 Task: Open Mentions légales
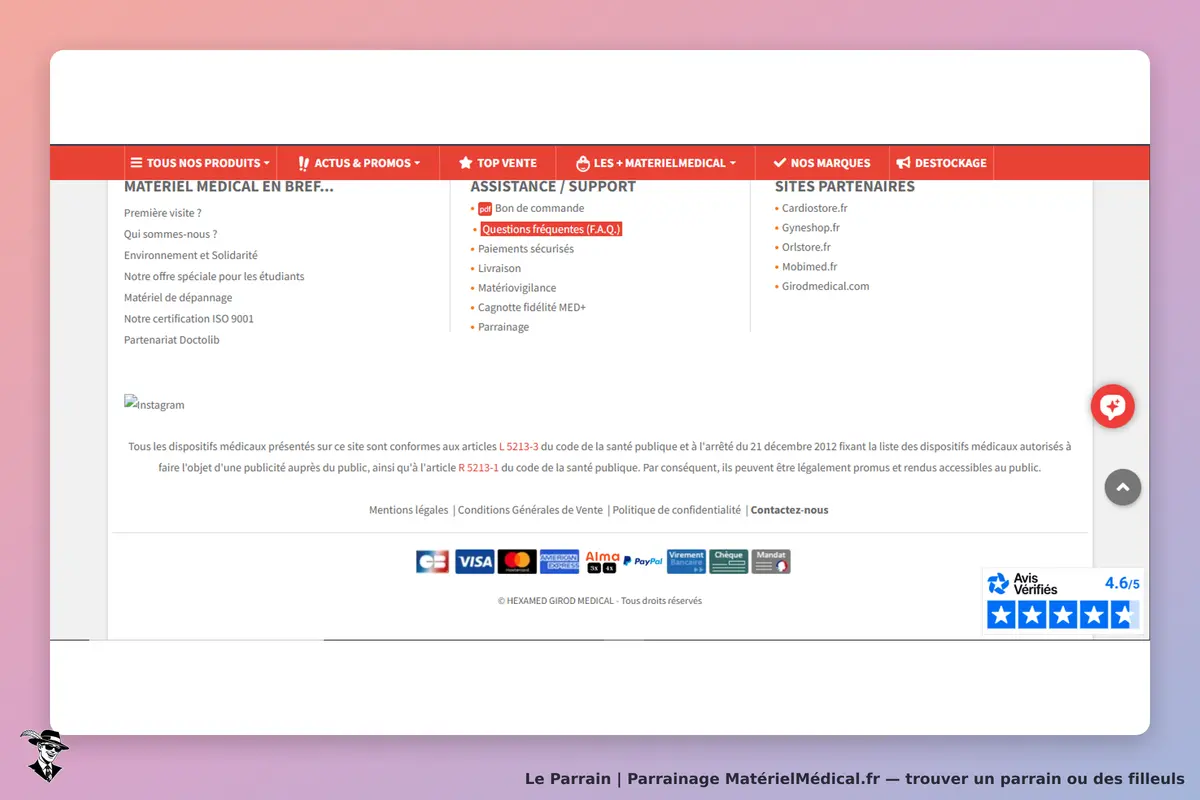tap(409, 510)
